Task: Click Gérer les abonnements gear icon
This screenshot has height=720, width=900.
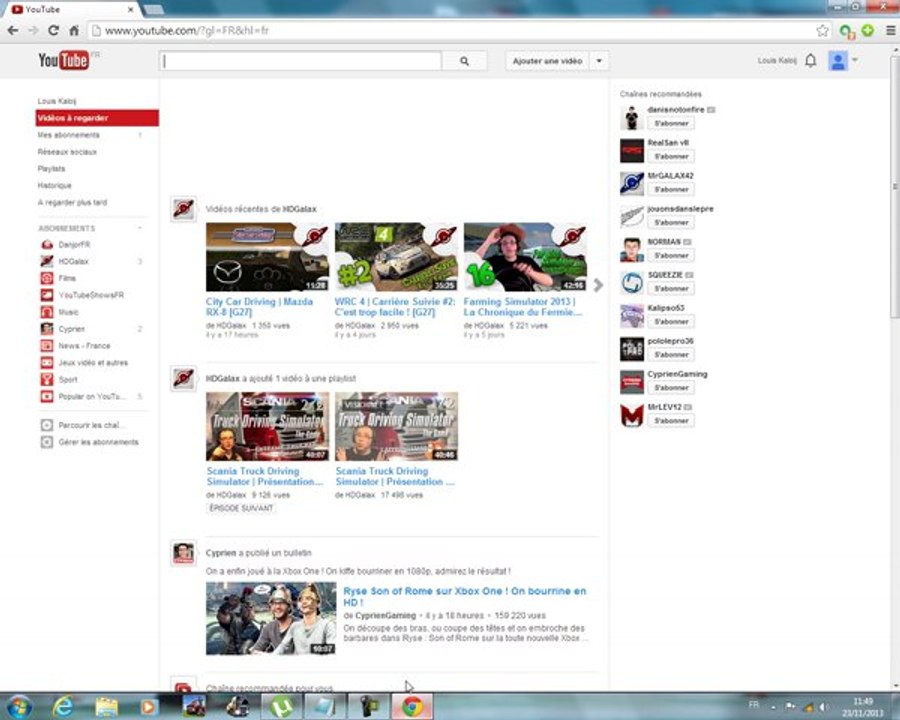Action: coord(46,442)
